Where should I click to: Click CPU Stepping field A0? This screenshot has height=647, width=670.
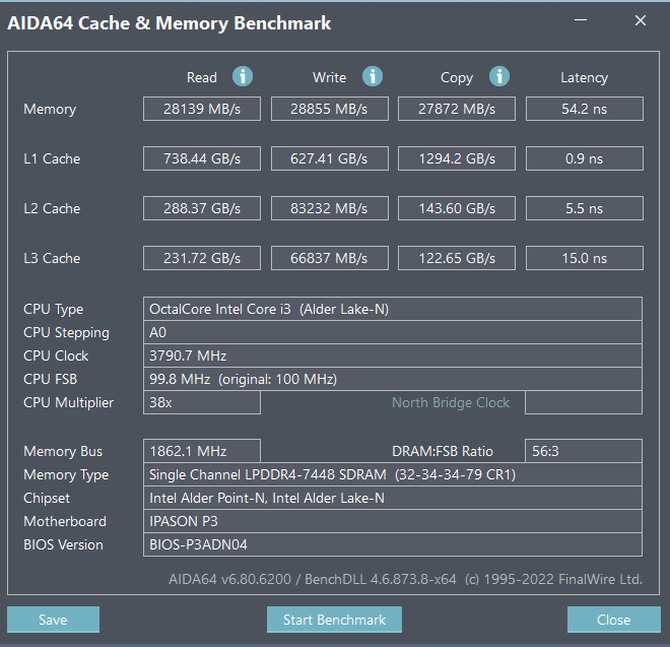click(x=392, y=332)
